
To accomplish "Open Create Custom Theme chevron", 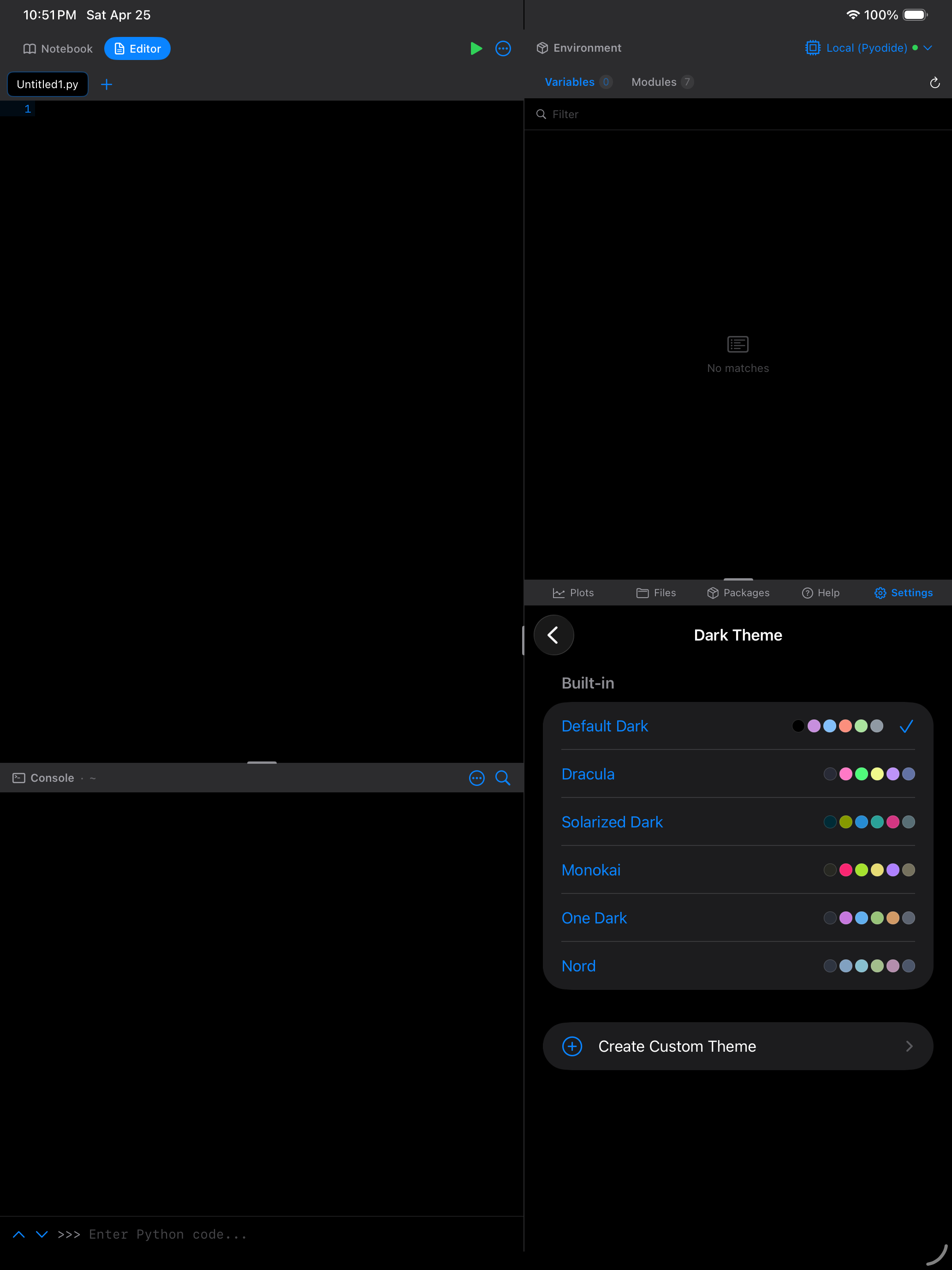I will click(909, 1046).
